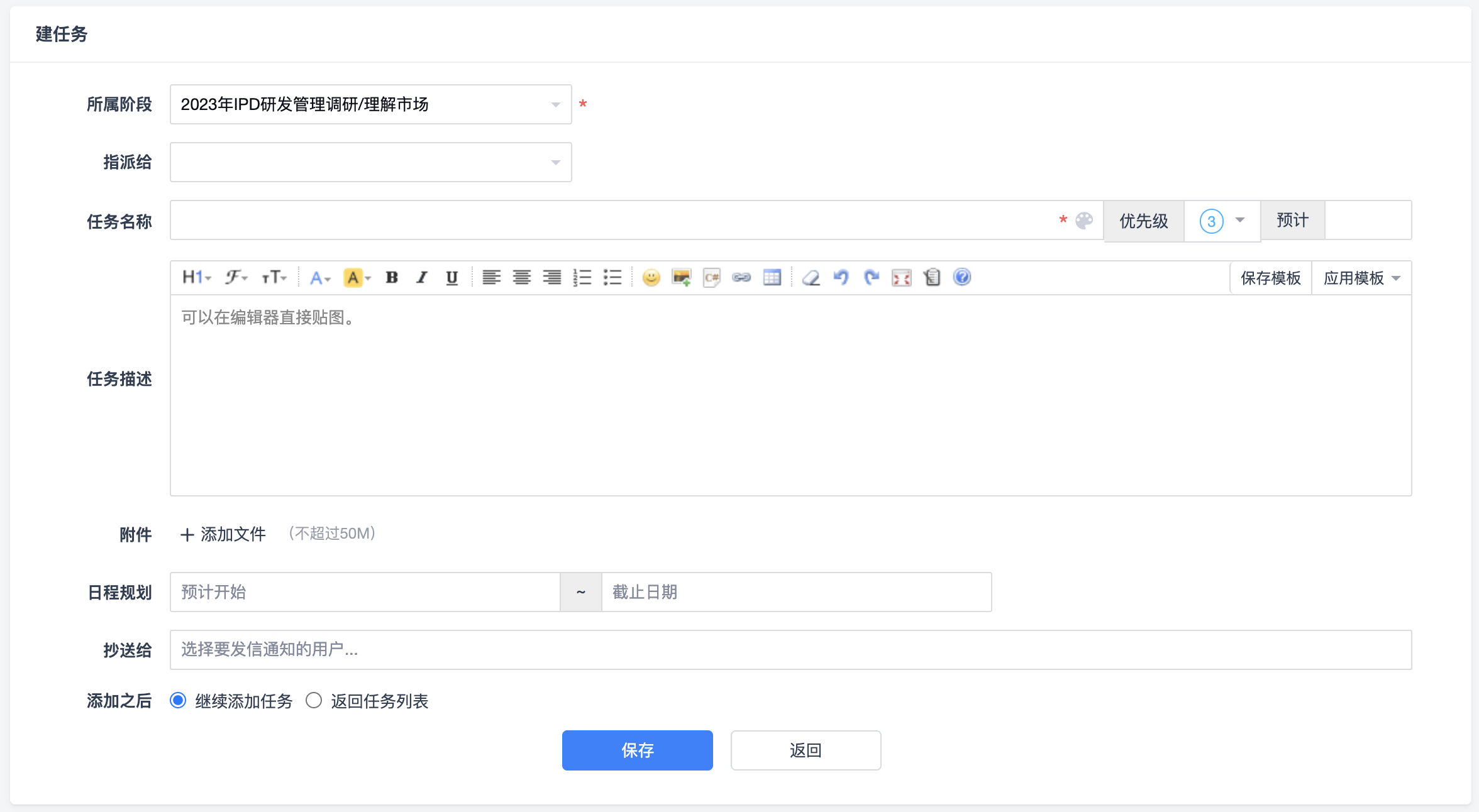Viewport: 1479px width, 812px height.
Task: Undo last edit in editor toolbar
Action: click(841, 277)
